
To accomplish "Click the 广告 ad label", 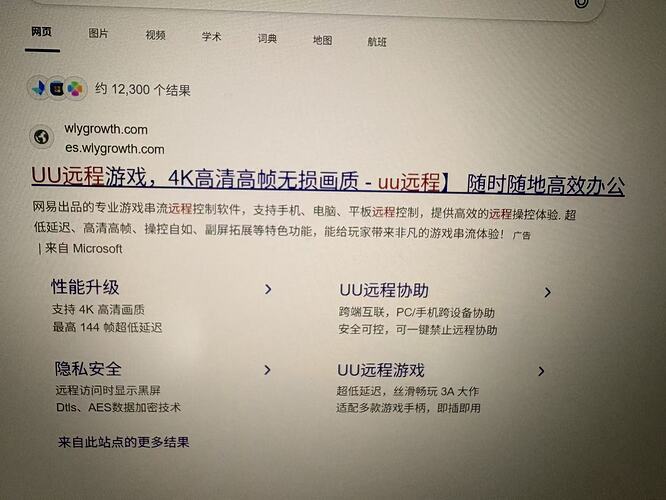I will point(522,235).
